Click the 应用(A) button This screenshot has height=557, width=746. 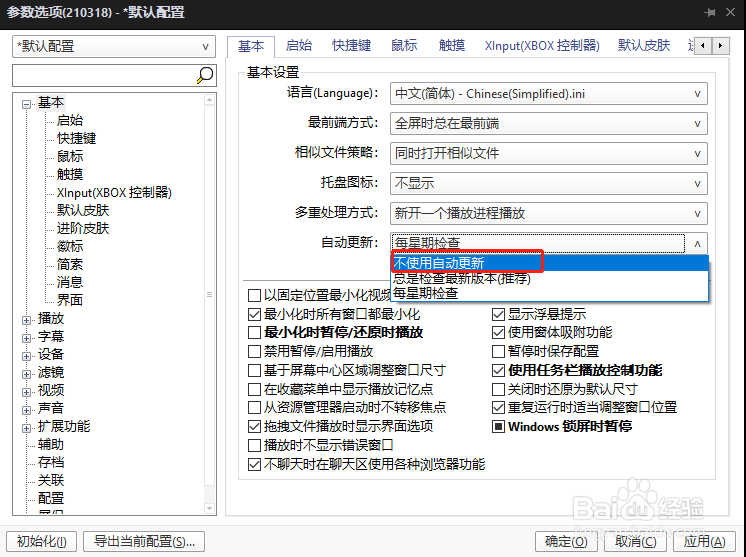704,541
